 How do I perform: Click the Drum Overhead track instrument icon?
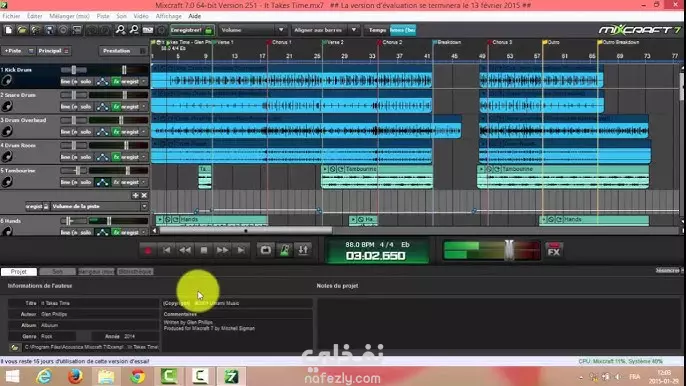pyautogui.click(x=7, y=131)
